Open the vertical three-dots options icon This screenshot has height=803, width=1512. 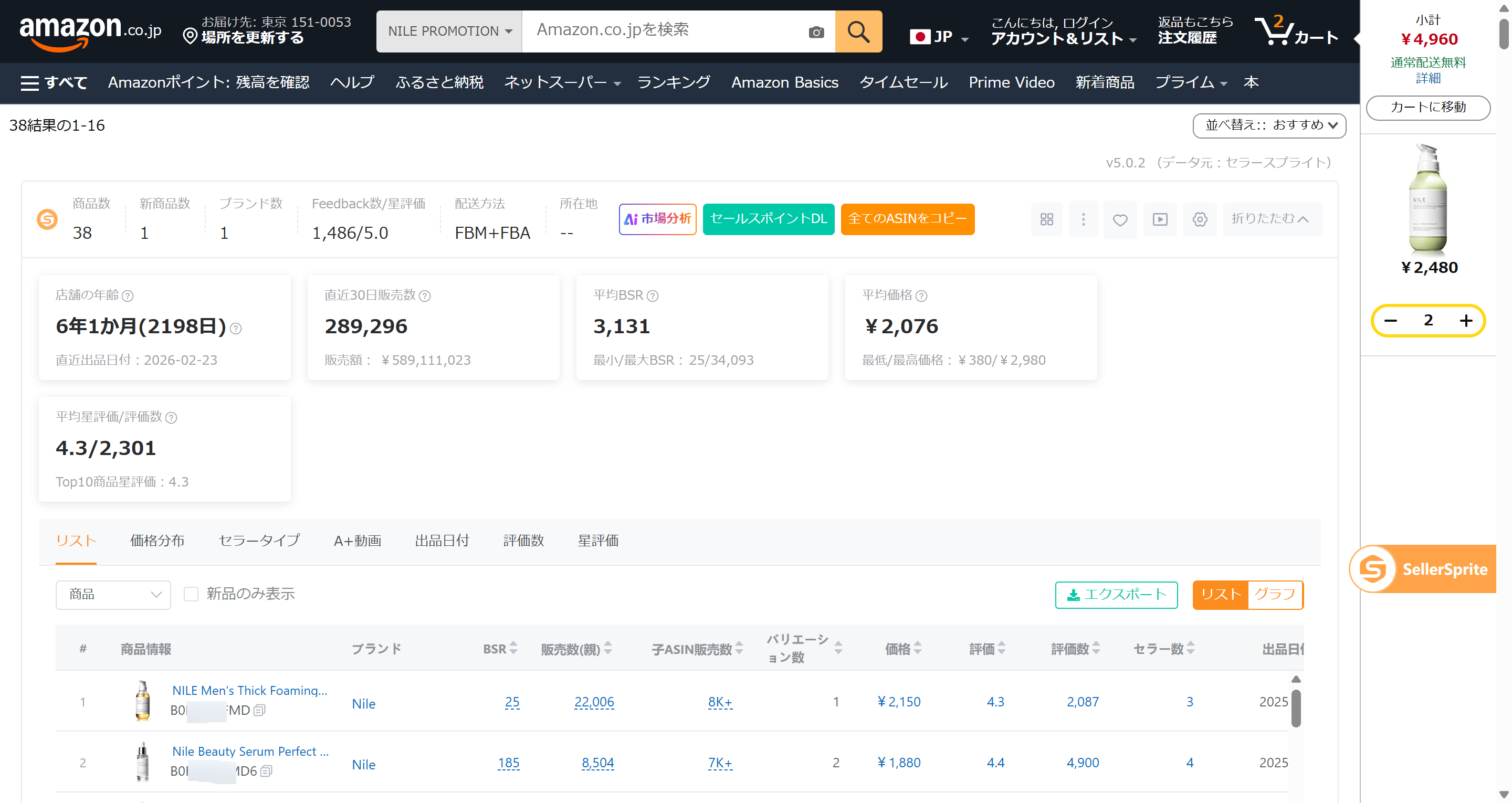click(1083, 219)
